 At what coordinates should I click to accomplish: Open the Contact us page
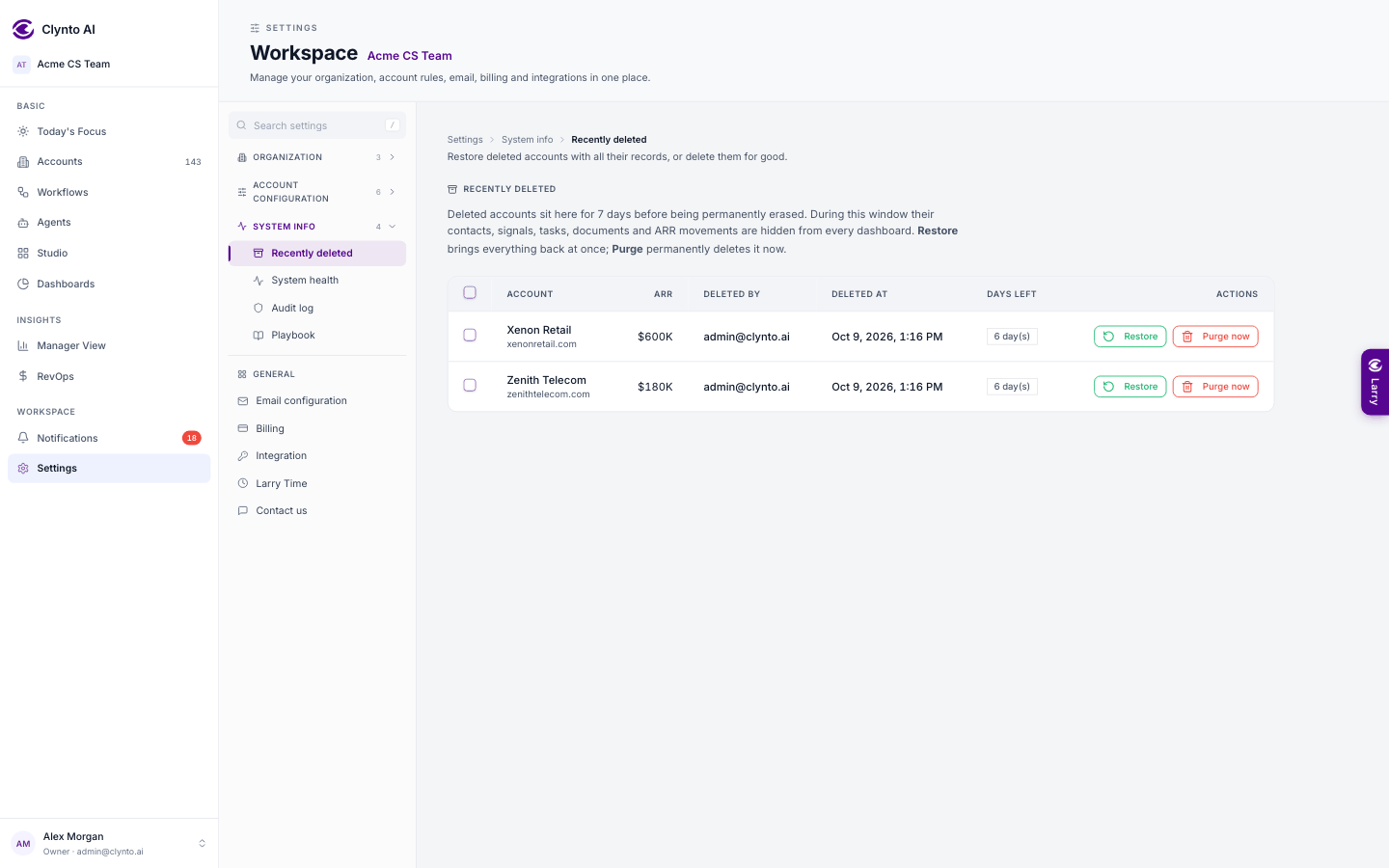317,511
